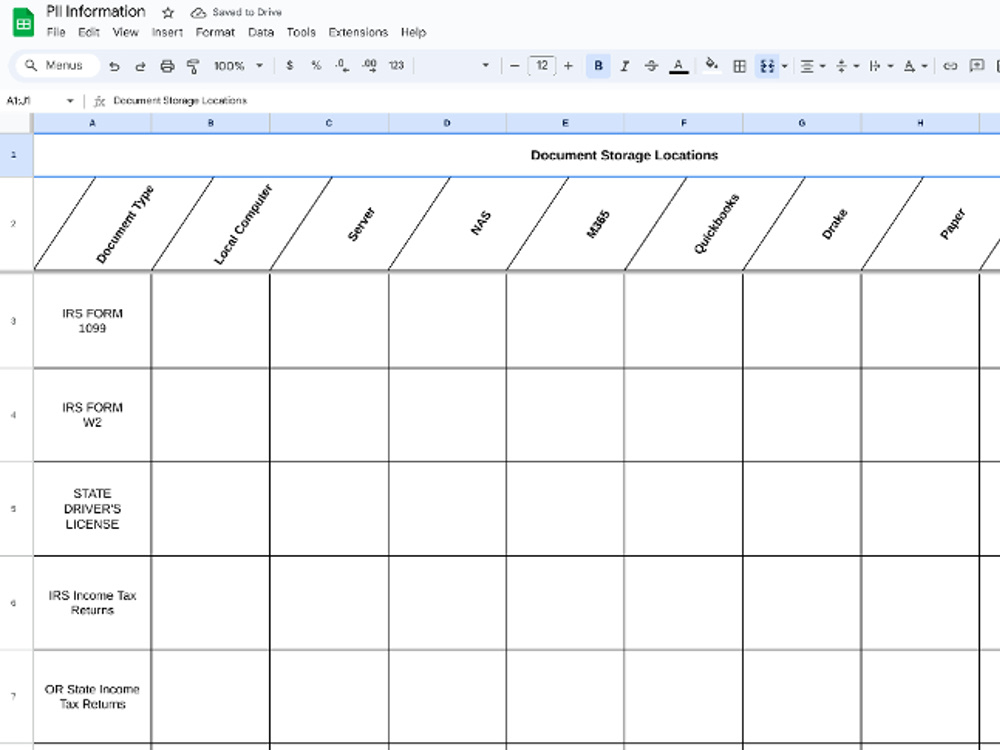Insert link with the chain icon
This screenshot has width=1000, height=750.
pyautogui.click(x=950, y=66)
